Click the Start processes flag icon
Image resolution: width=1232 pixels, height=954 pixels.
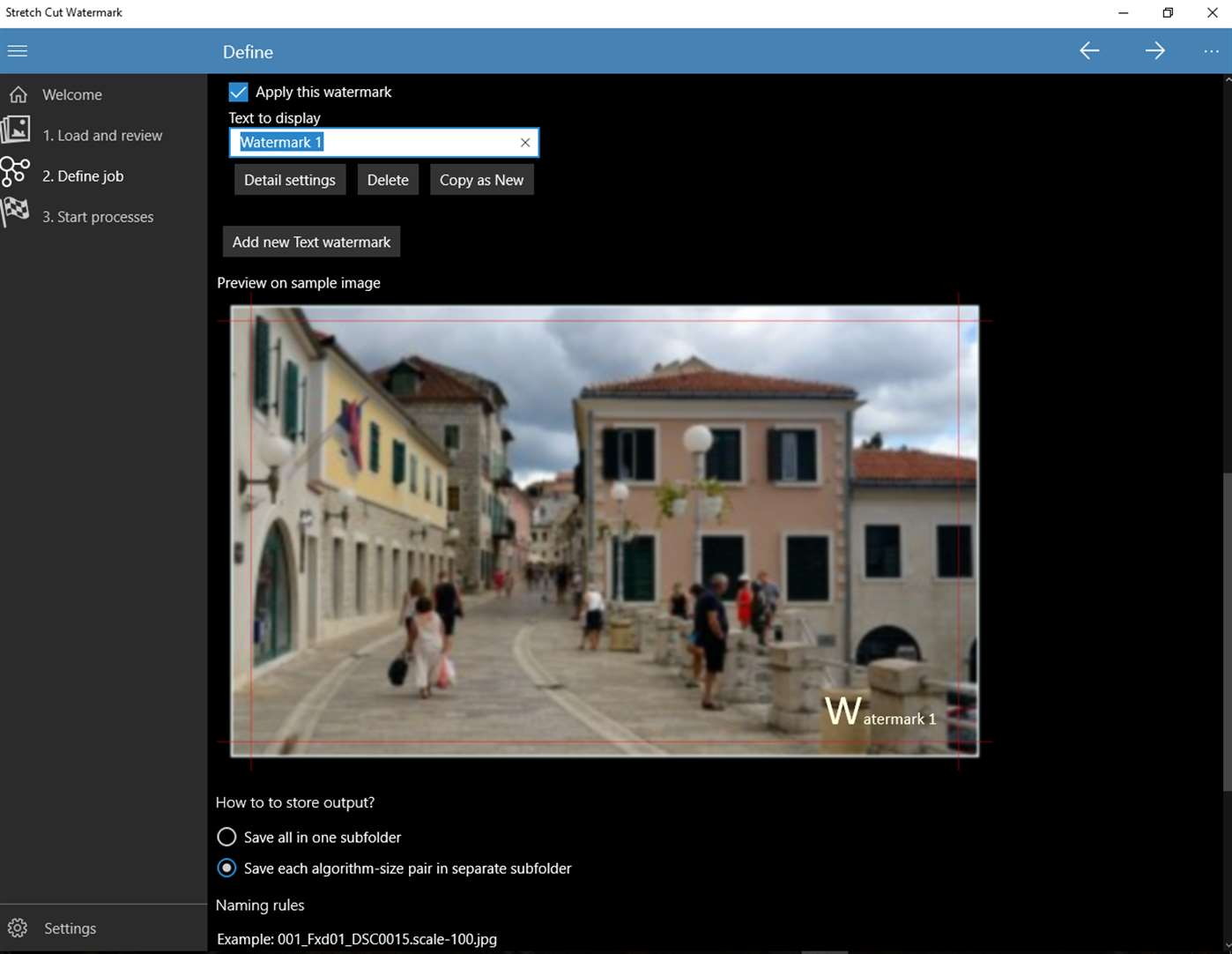click(15, 212)
